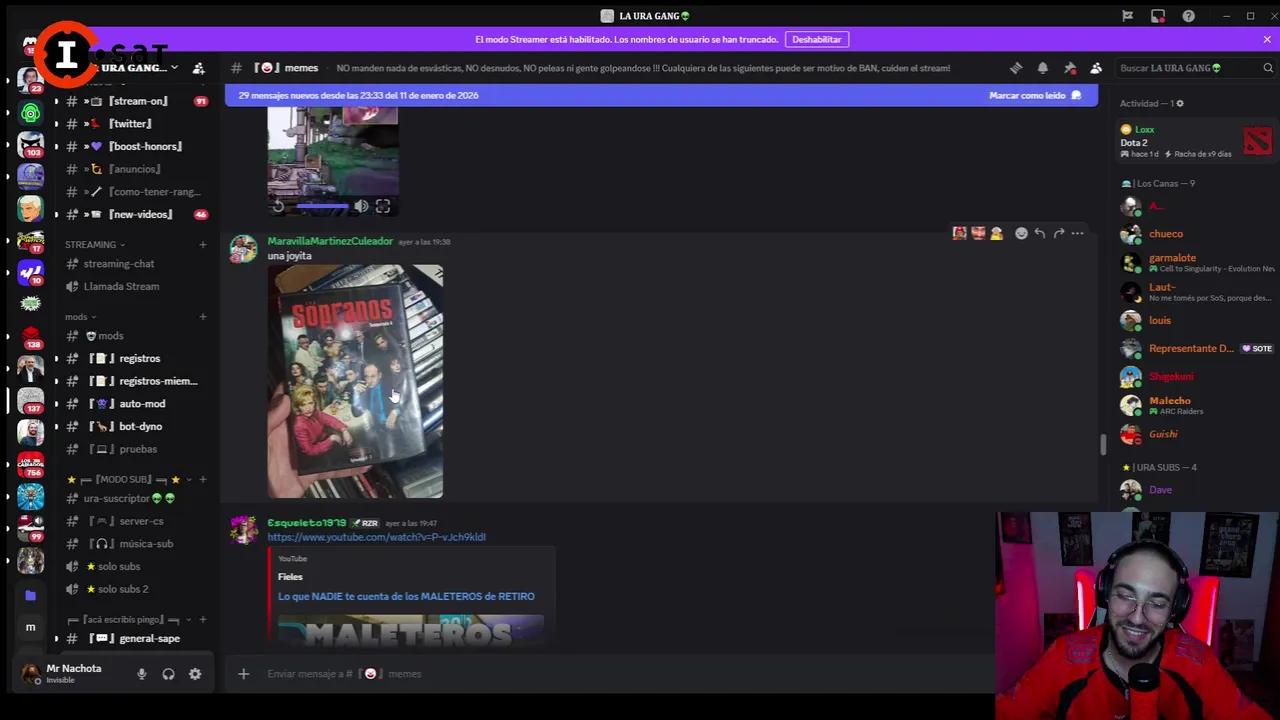
Task: Click Marcar como leído button
Action: pos(1035,95)
